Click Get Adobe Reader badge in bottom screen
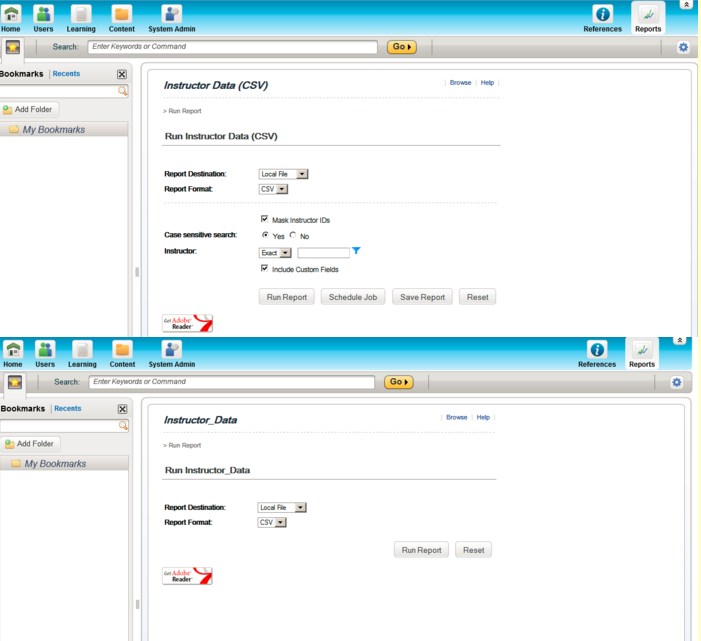The width and height of the screenshot is (701, 641). pyautogui.click(x=187, y=576)
